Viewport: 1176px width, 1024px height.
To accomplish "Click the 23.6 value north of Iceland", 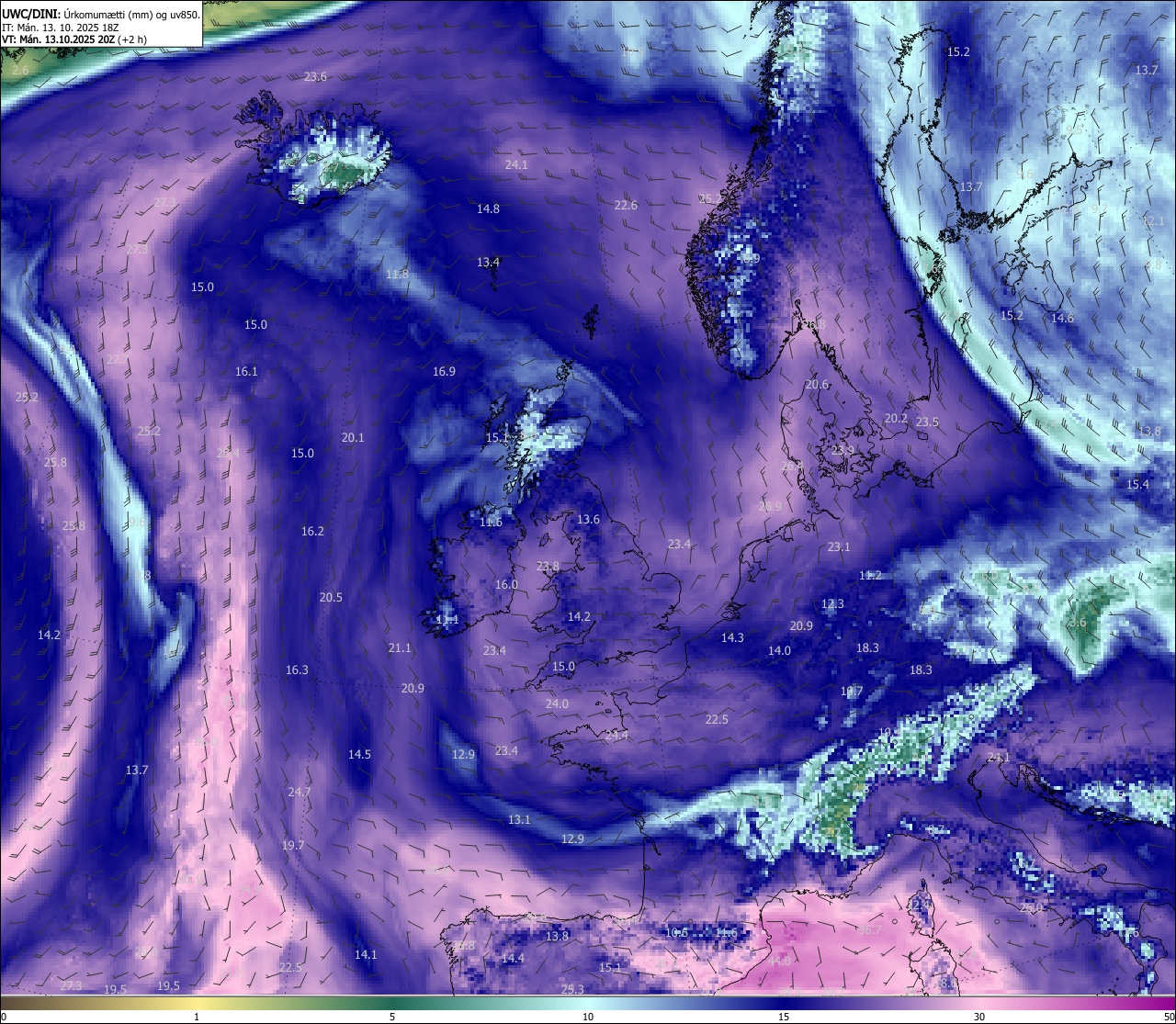I will click(315, 77).
